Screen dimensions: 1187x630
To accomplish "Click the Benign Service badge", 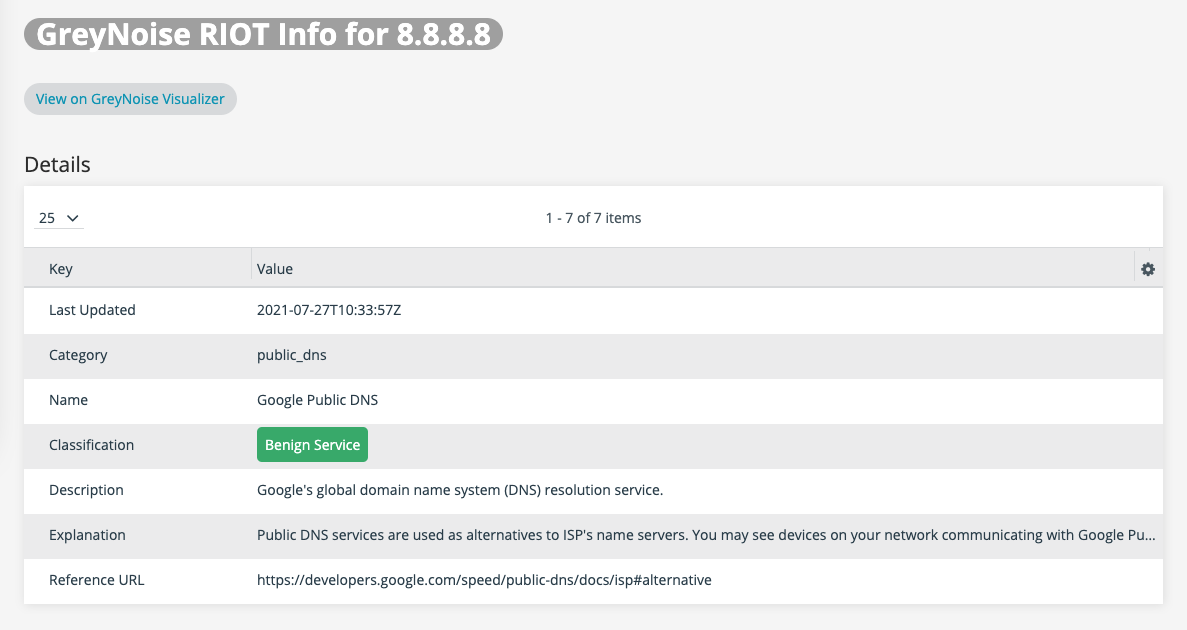I will point(313,444).
